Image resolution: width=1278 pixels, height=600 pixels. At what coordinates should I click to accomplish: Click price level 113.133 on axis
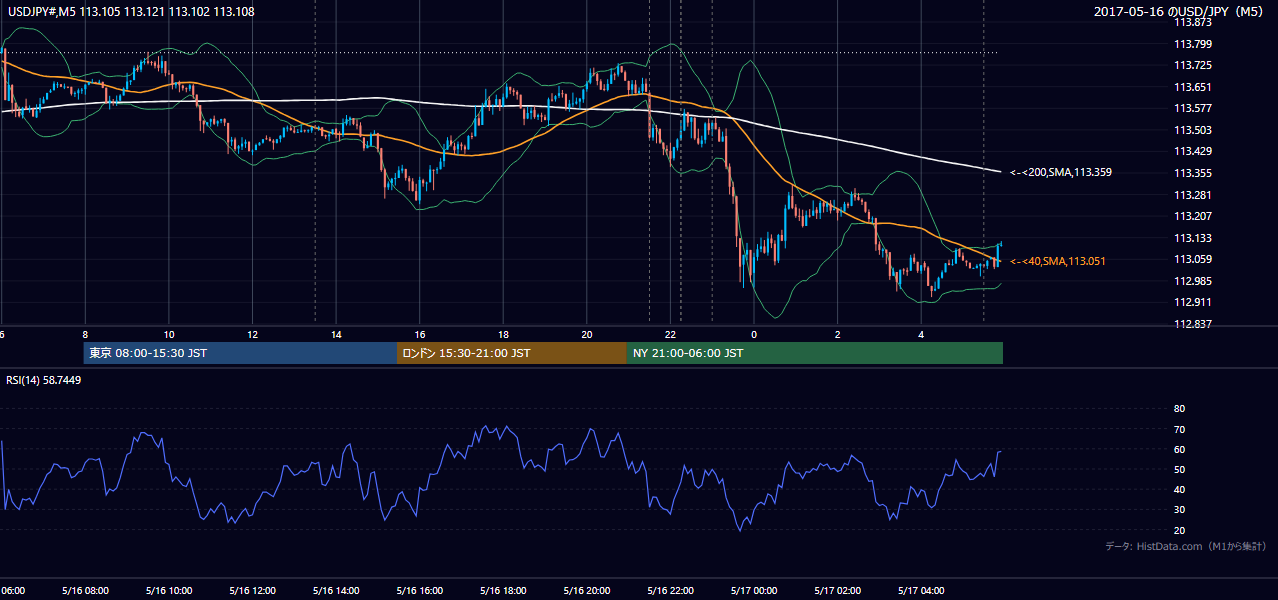click(x=1193, y=238)
